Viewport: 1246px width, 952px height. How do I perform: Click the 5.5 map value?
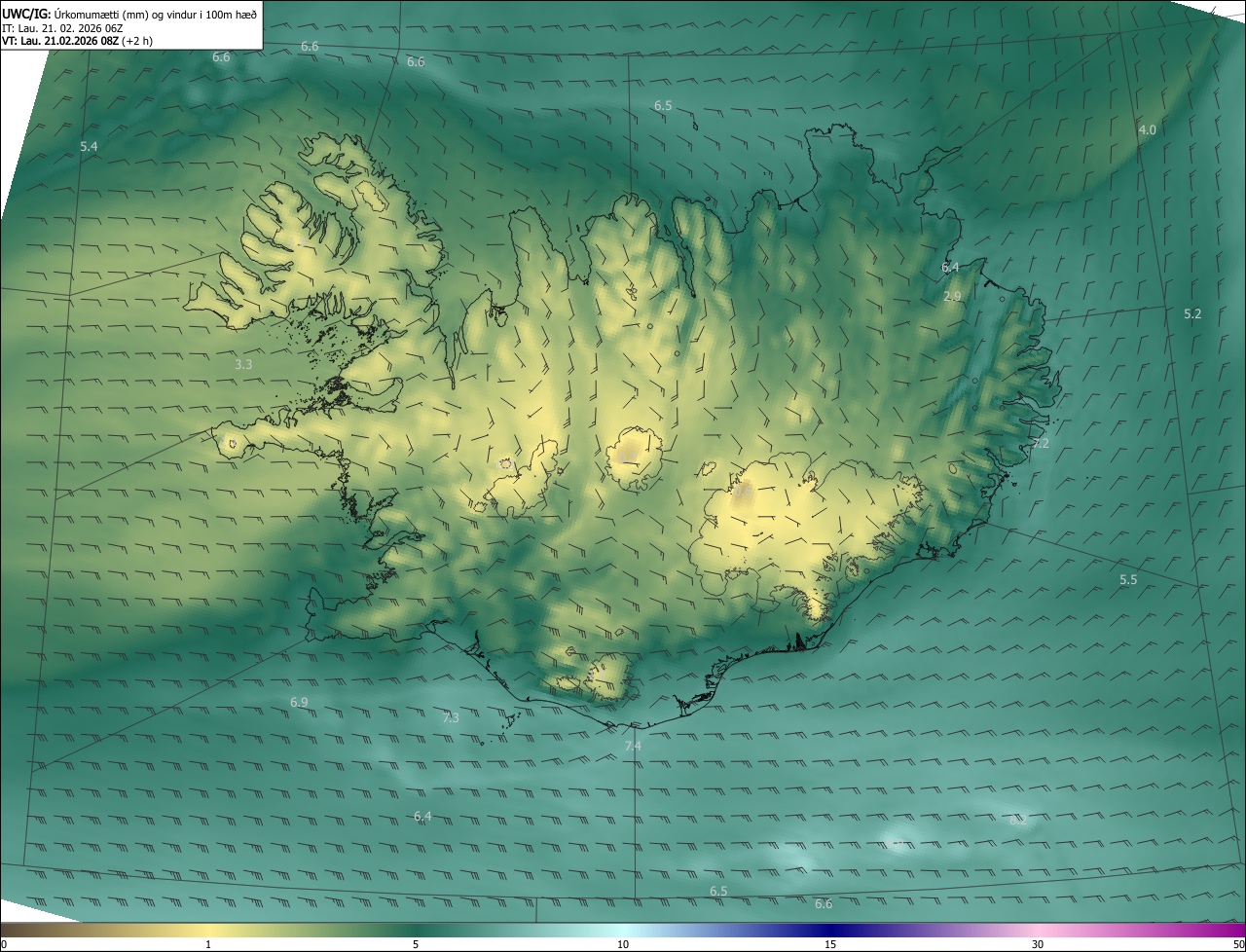pyautogui.click(x=1128, y=579)
